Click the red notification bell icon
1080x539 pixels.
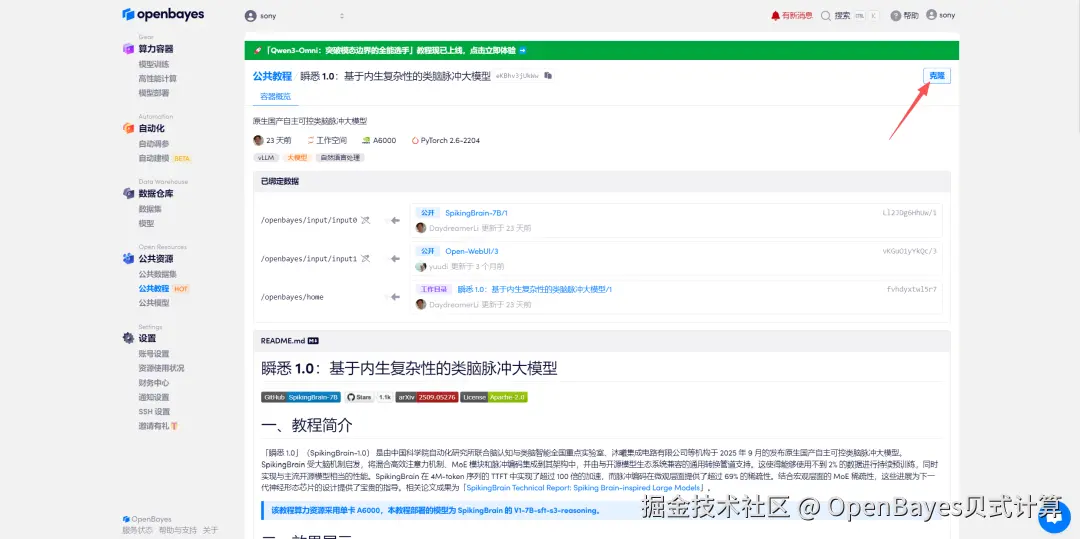pyautogui.click(x=776, y=15)
